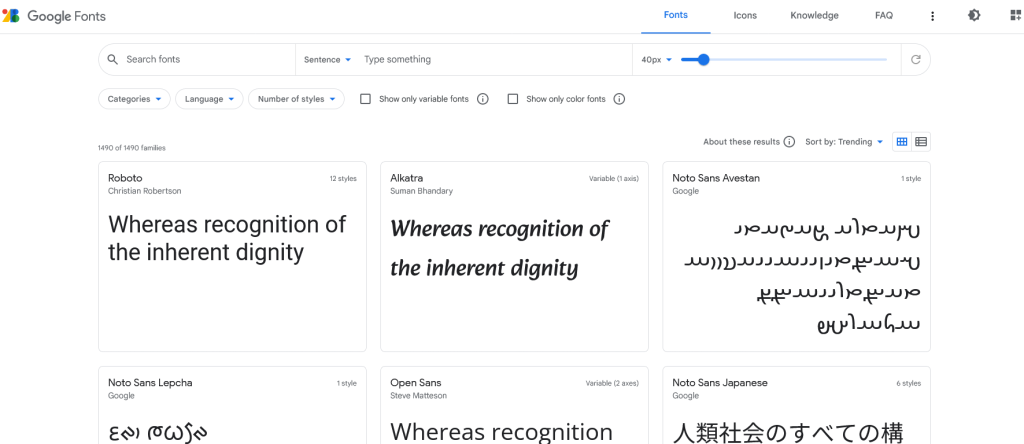
Task: Open the FAQ page link
Action: pyautogui.click(x=884, y=16)
